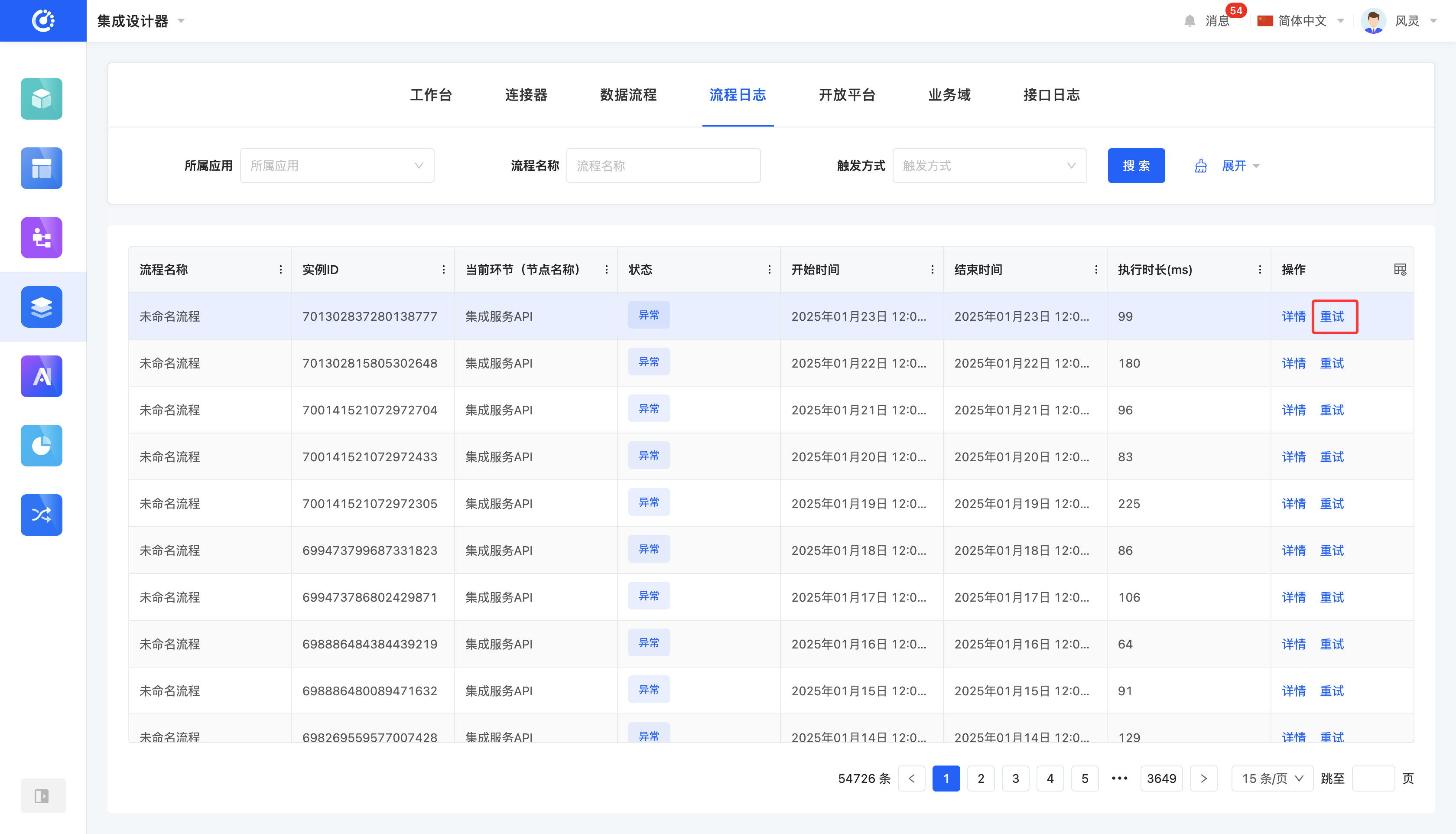Screen dimensions: 1456x834
Task: Go to page 3 in pagination
Action: point(1015,779)
